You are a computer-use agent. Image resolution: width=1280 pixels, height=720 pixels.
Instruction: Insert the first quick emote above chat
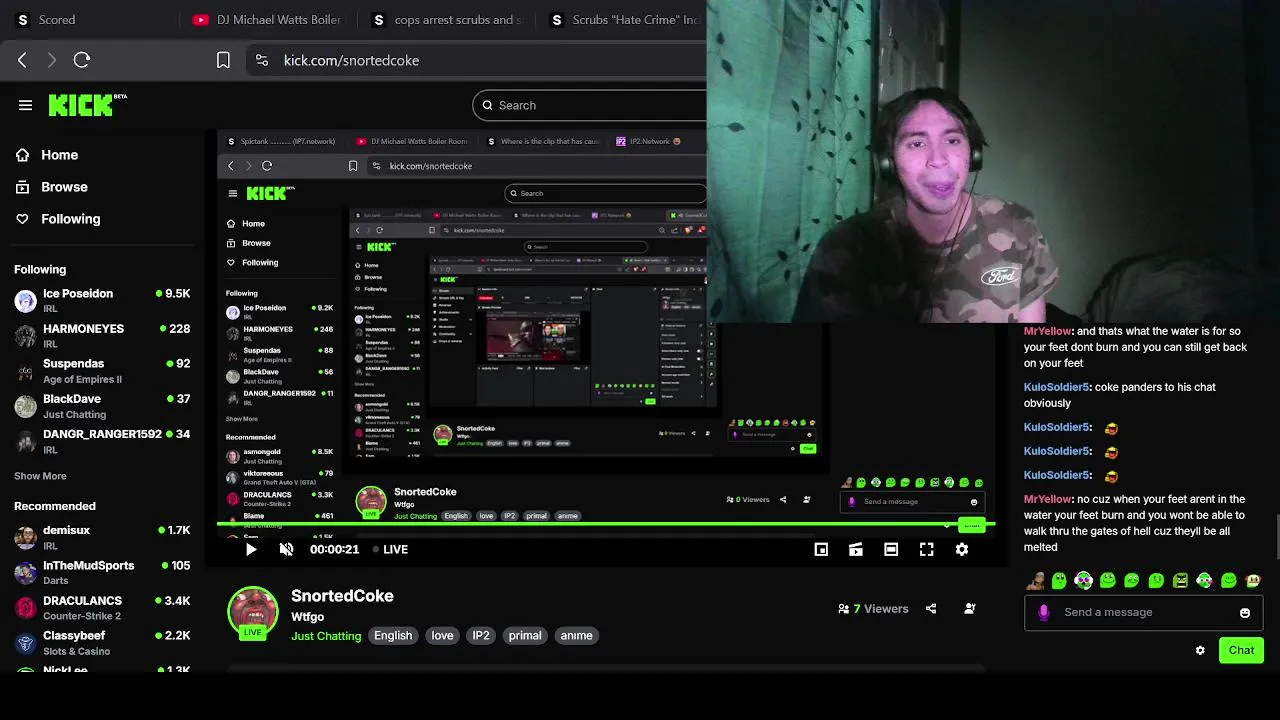point(1035,581)
